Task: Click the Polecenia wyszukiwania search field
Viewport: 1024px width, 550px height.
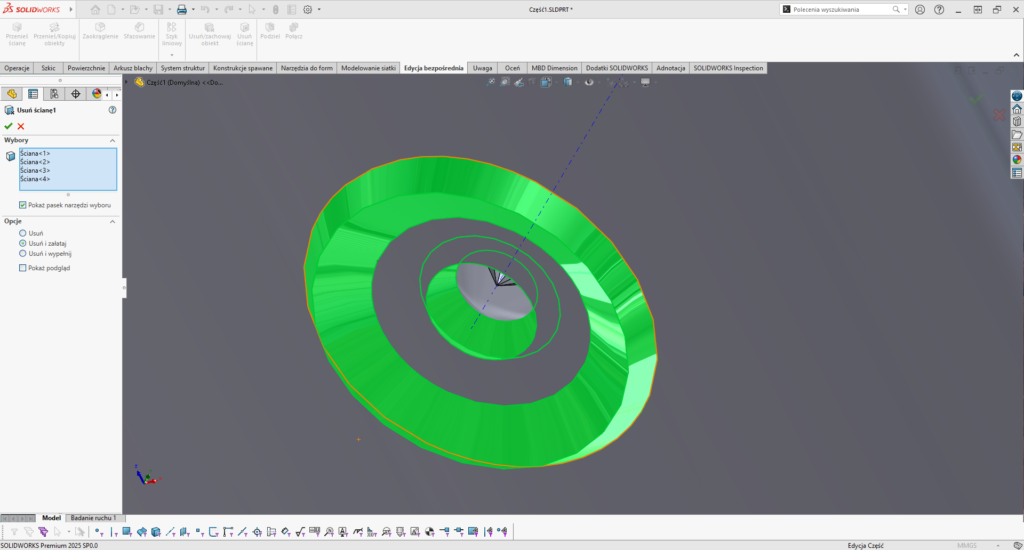Action: click(x=840, y=9)
